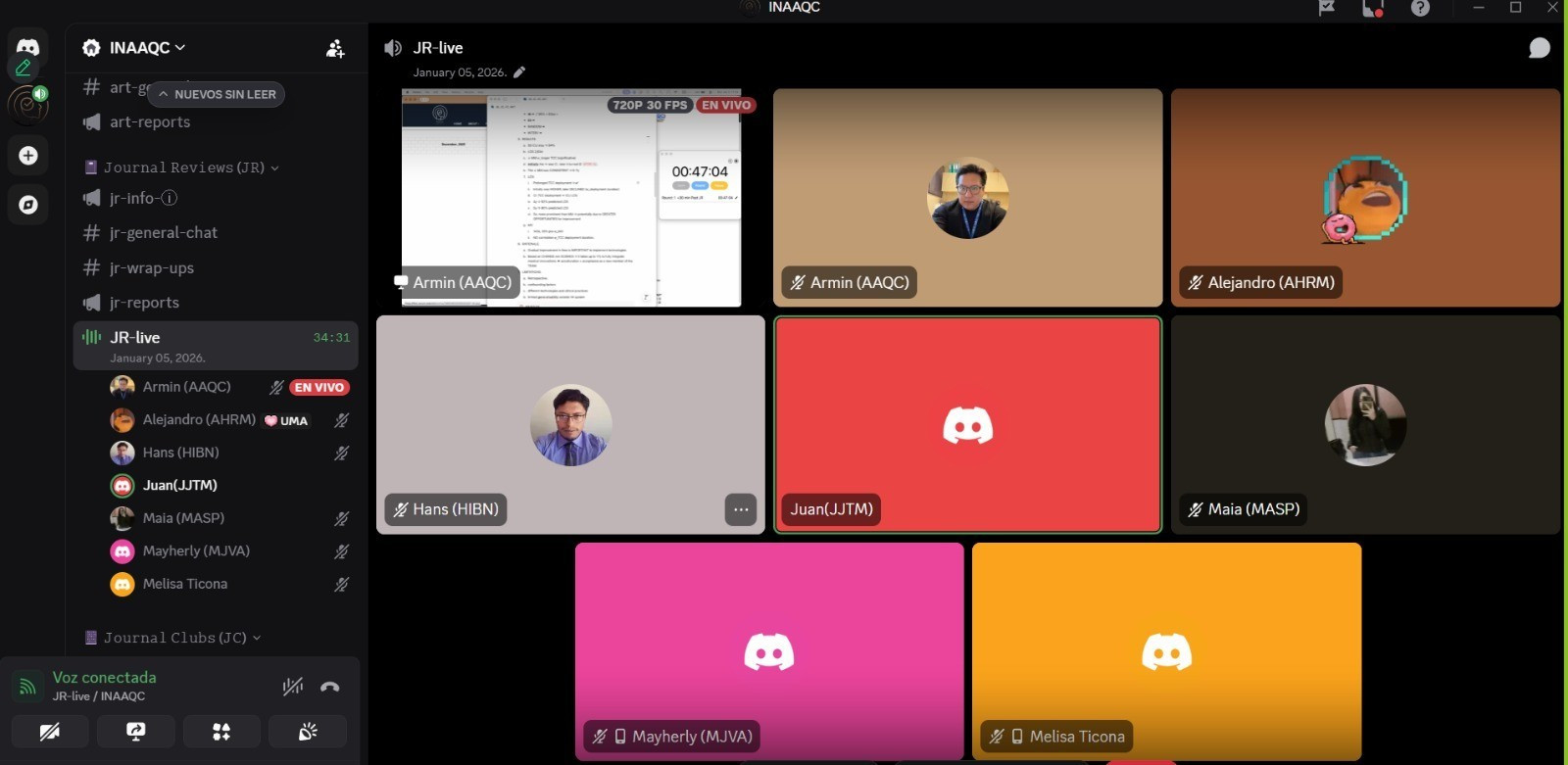Open Discord direct messages home icon
This screenshot has height=765, width=1568.
tap(27, 48)
